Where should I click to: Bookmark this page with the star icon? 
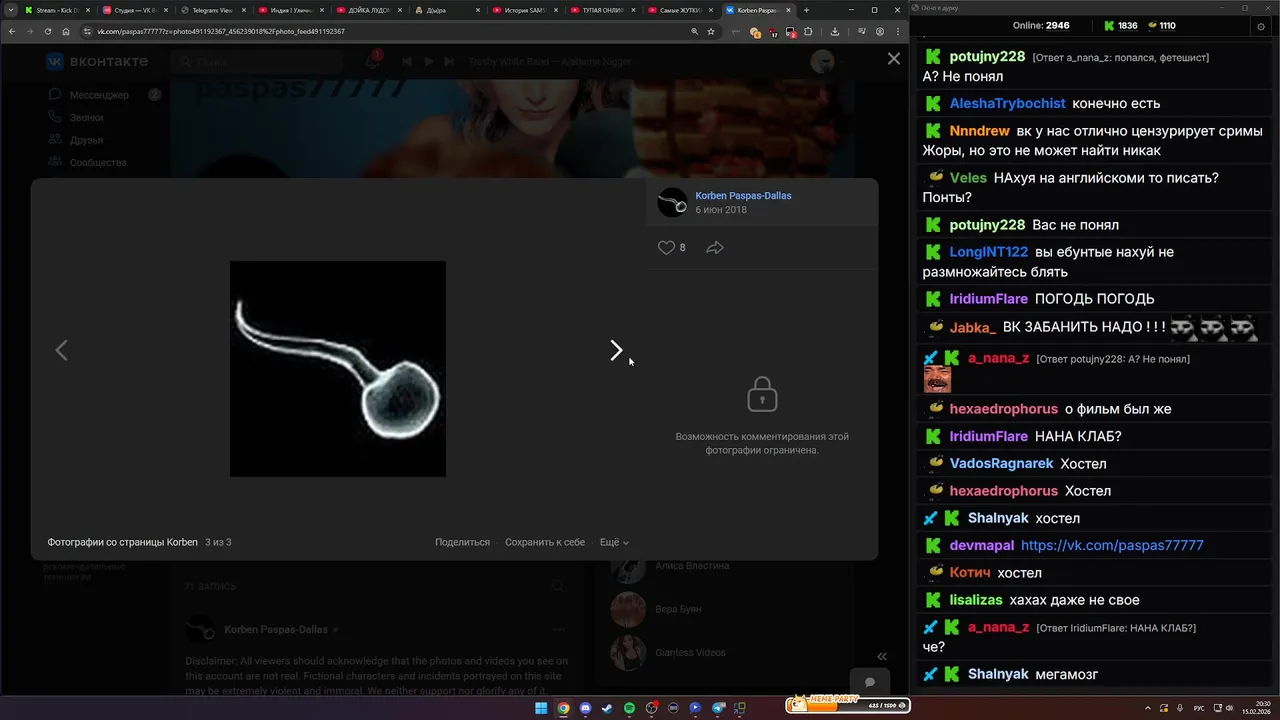(x=711, y=31)
